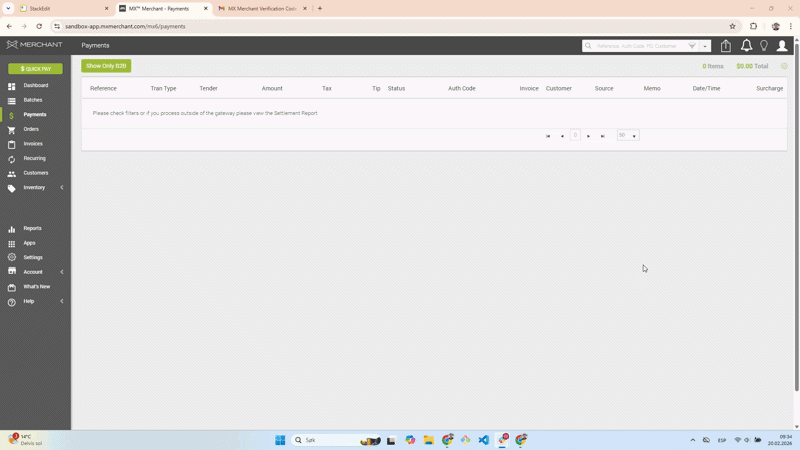800x450 pixels.
Task: Click the page number field
Action: [575, 135]
